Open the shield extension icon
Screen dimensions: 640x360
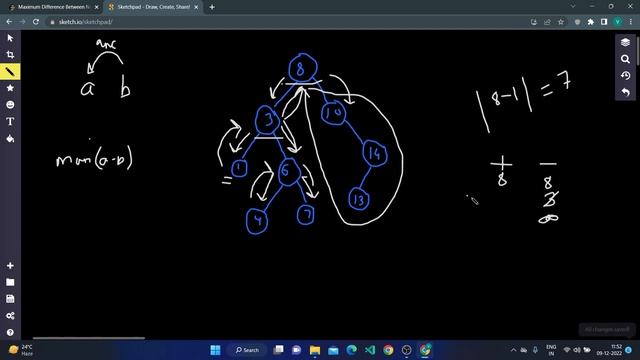577,22
